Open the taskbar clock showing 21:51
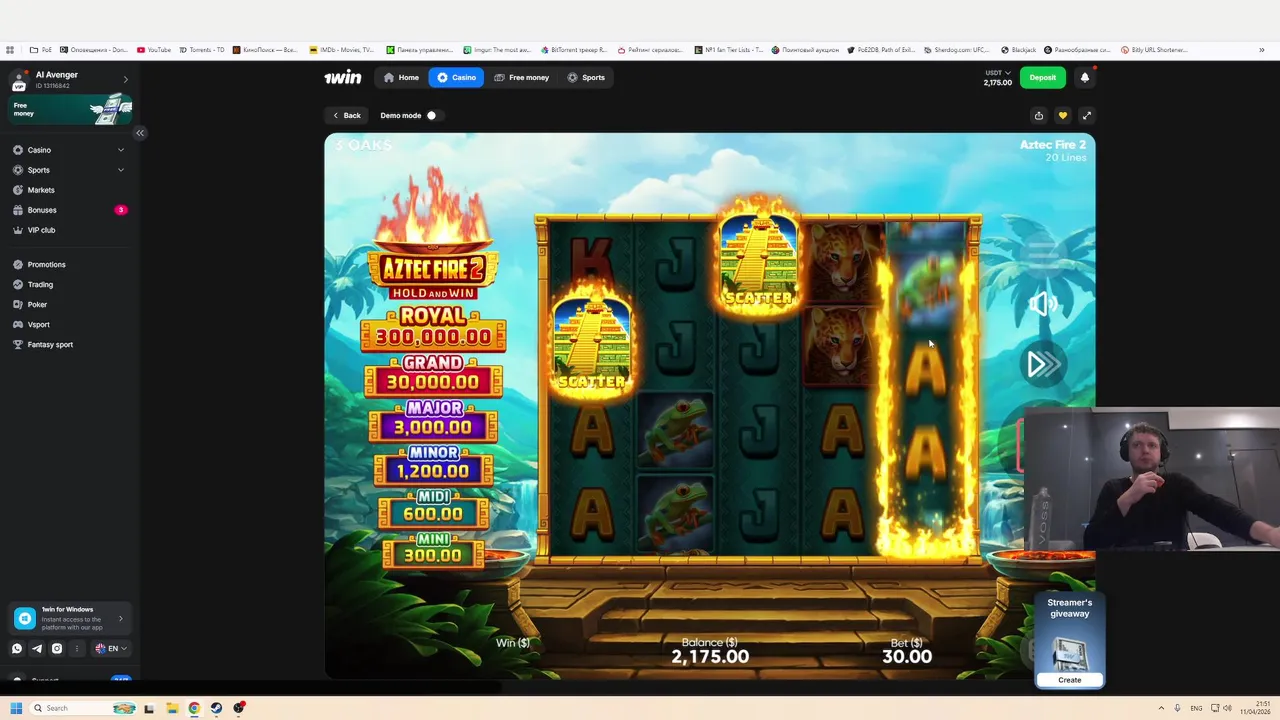The width and height of the screenshot is (1280, 720). tap(1257, 708)
